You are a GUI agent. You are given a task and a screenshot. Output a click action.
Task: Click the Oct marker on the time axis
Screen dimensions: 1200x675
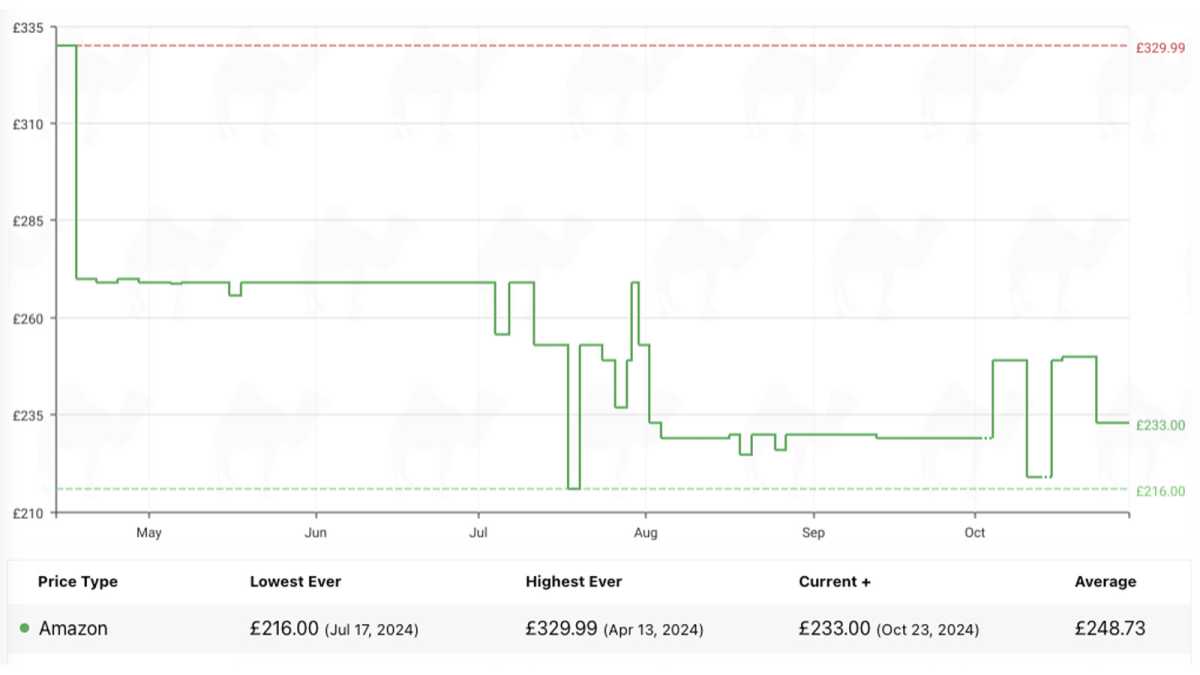[x=975, y=533]
